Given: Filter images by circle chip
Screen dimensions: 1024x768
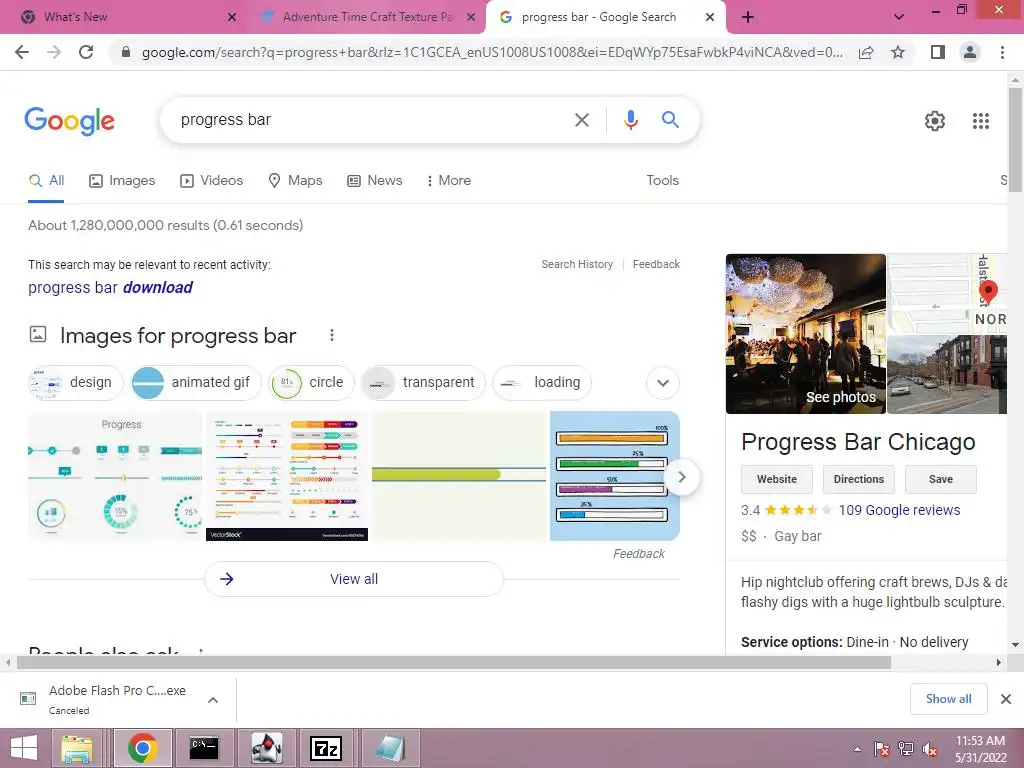Looking at the screenshot, I should [311, 383].
